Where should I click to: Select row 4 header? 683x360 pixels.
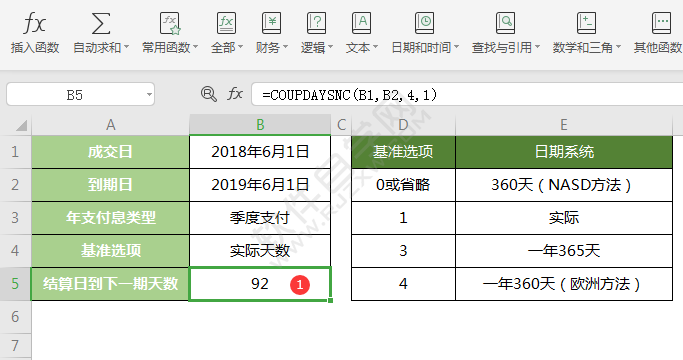point(15,251)
